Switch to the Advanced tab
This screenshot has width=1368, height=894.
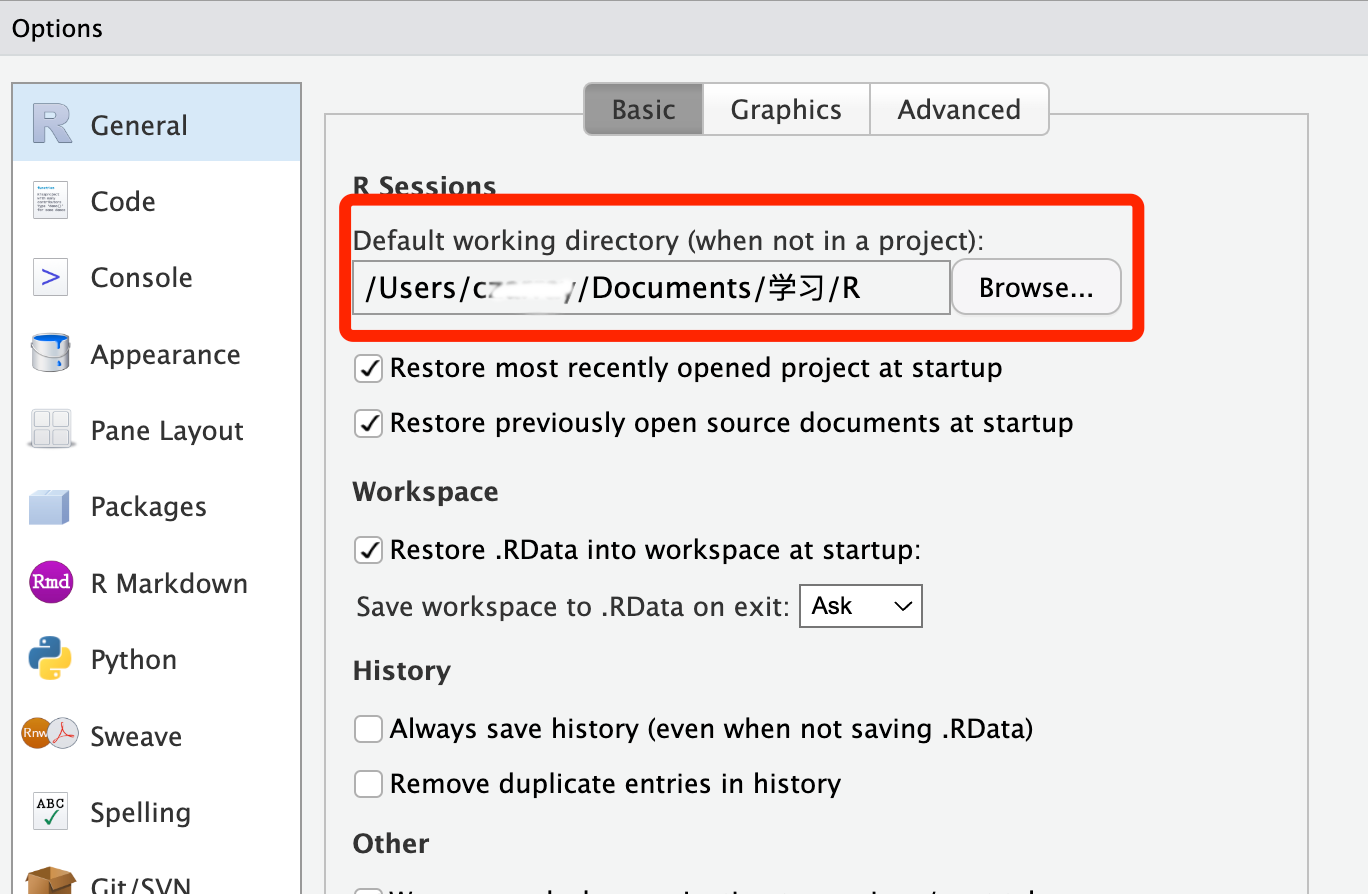point(958,109)
